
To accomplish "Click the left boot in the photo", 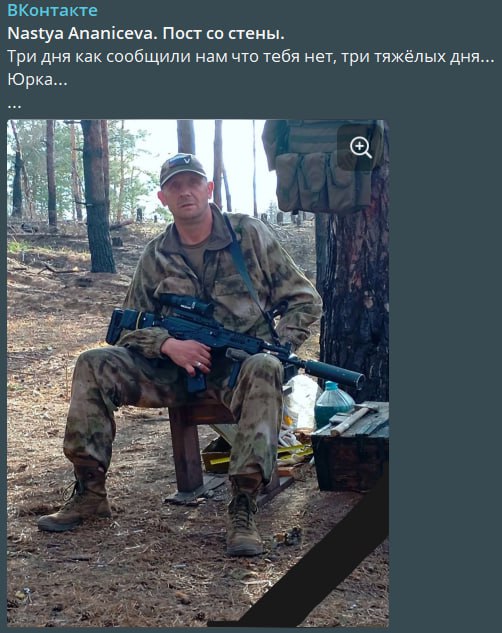I will pos(75,500).
